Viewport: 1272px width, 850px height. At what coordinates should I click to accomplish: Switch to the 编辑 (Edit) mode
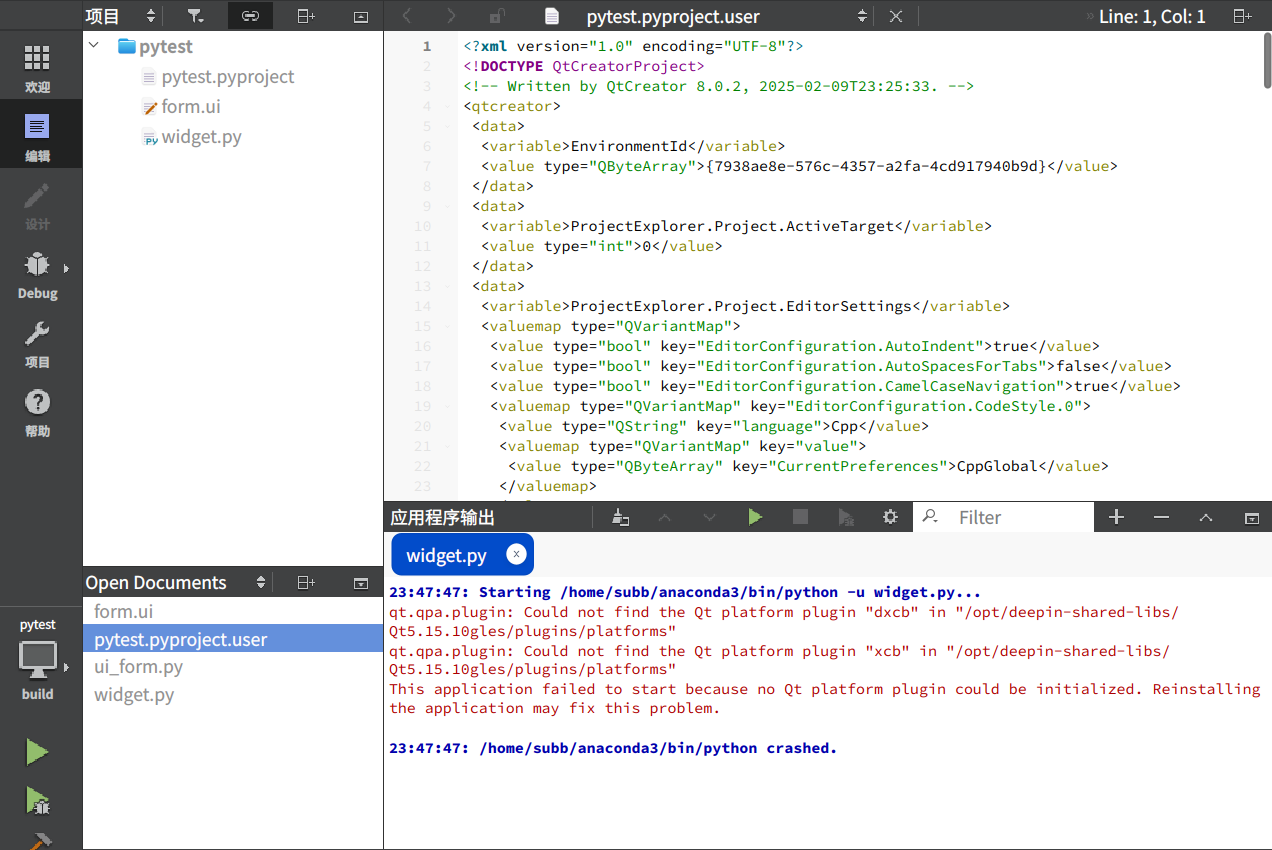(37, 136)
